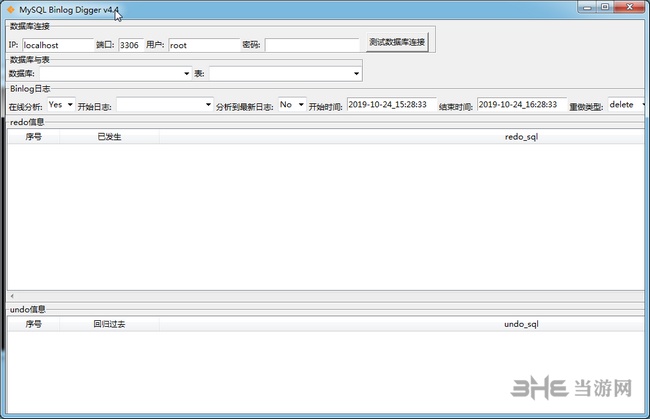Click the IP input field containing localhost
Viewport: 650px width, 419px height.
click(x=58, y=45)
